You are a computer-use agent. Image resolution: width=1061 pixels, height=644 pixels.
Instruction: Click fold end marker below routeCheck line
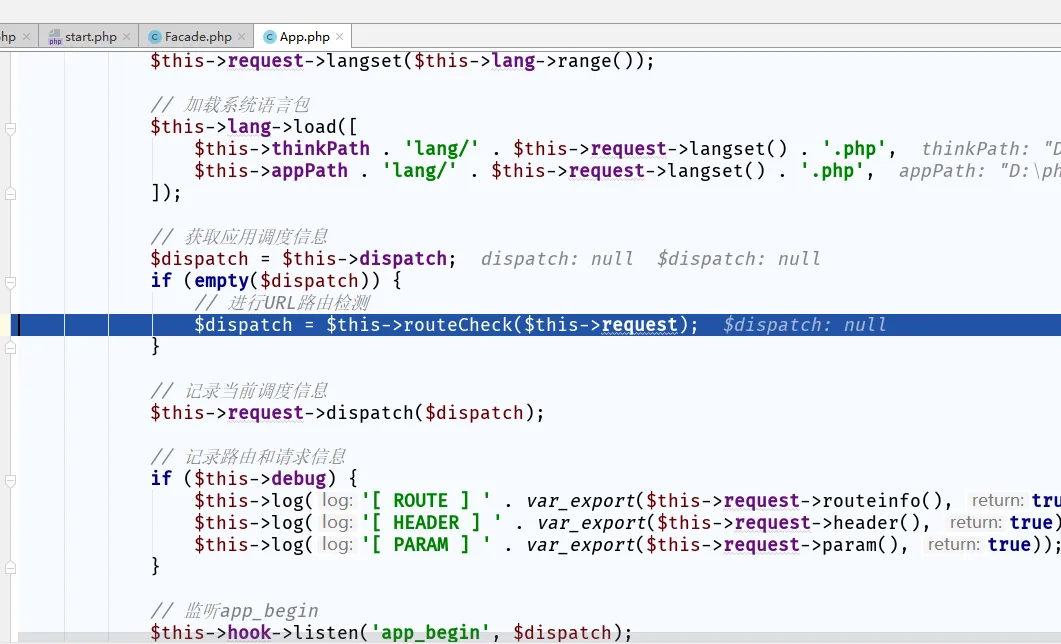pyautogui.click(x=10, y=347)
